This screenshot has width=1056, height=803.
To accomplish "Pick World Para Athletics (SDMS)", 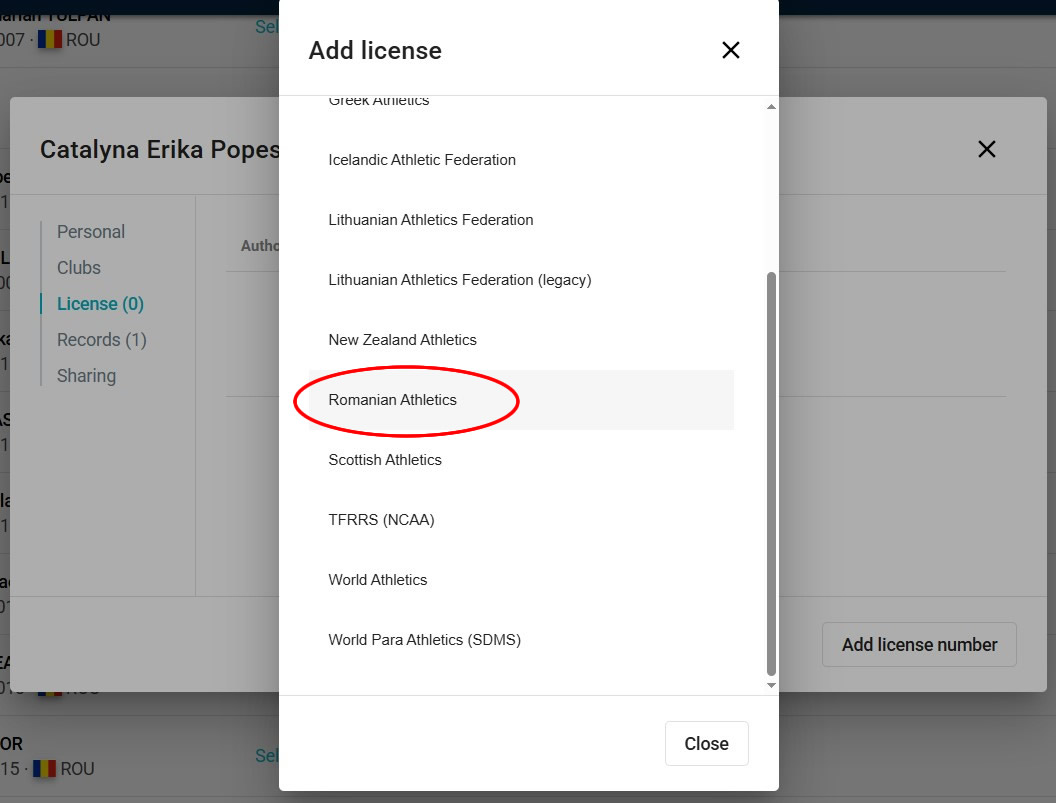I will (425, 640).
